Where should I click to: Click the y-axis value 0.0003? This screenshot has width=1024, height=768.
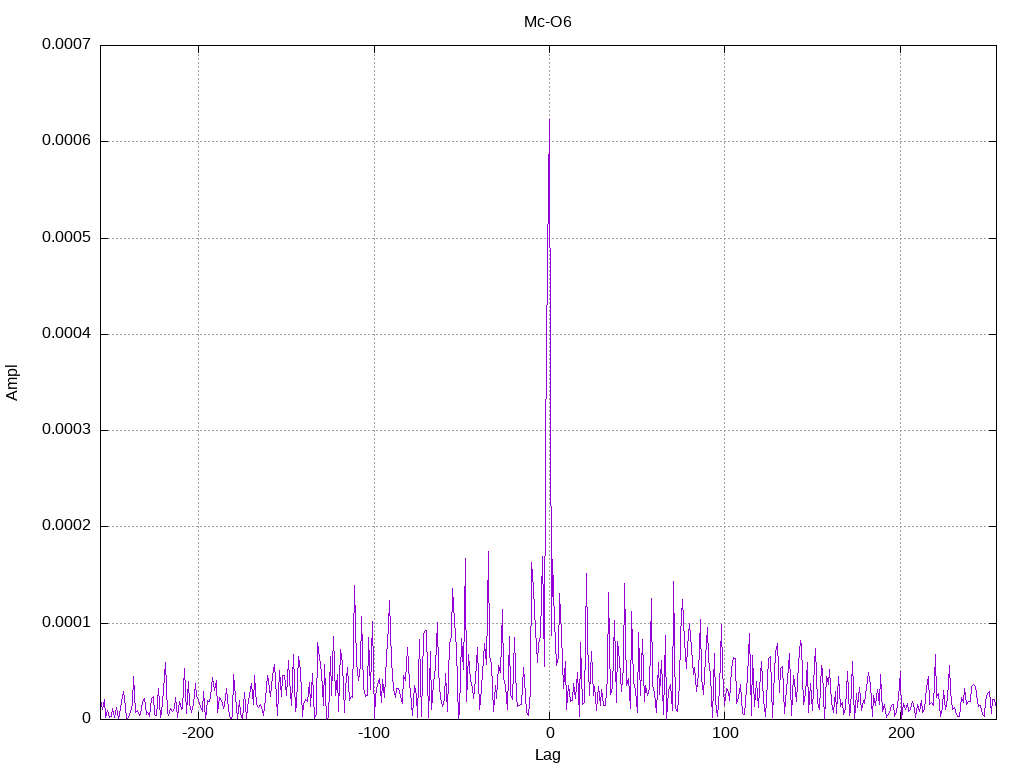coord(67,429)
